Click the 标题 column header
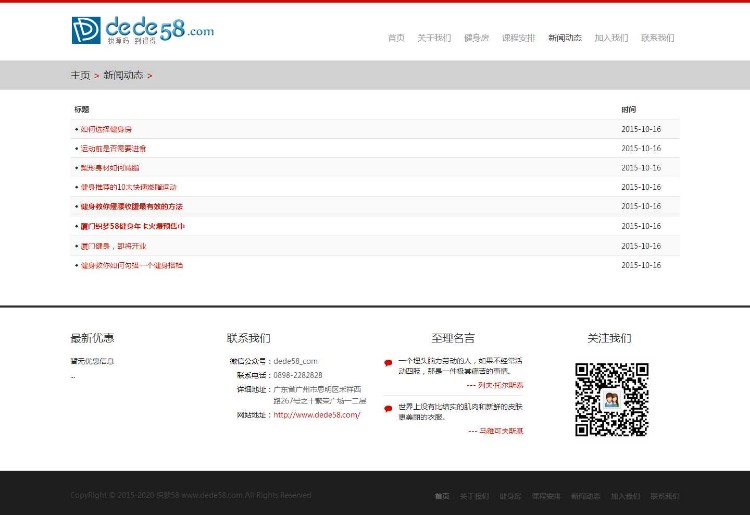Screen dimensions: 750x515 (x=81, y=110)
